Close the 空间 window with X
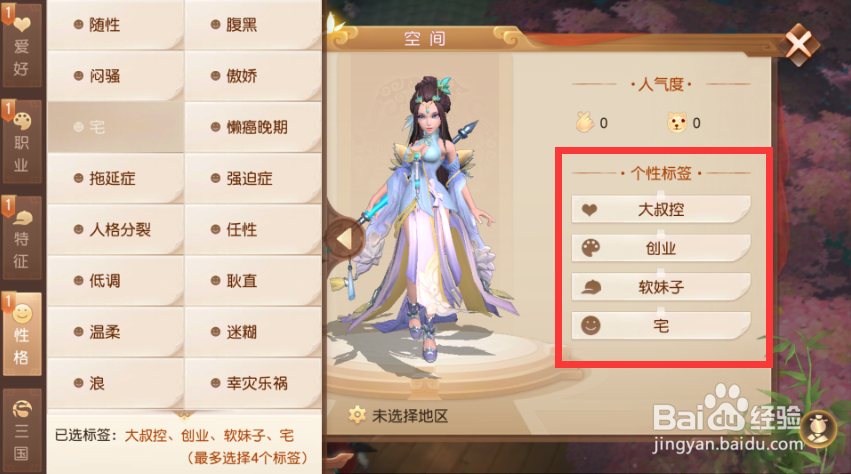Viewport: 851px width, 474px height. [x=799, y=45]
